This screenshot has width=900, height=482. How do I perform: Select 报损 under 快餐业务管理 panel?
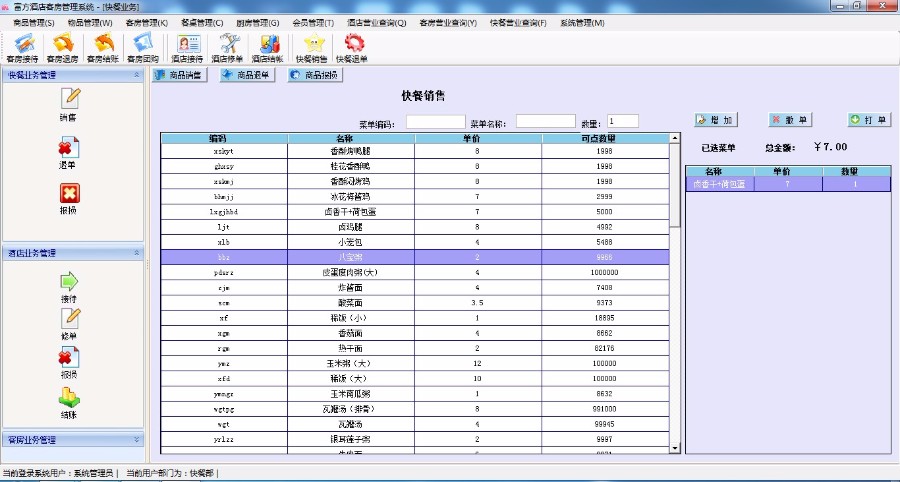[x=68, y=199]
